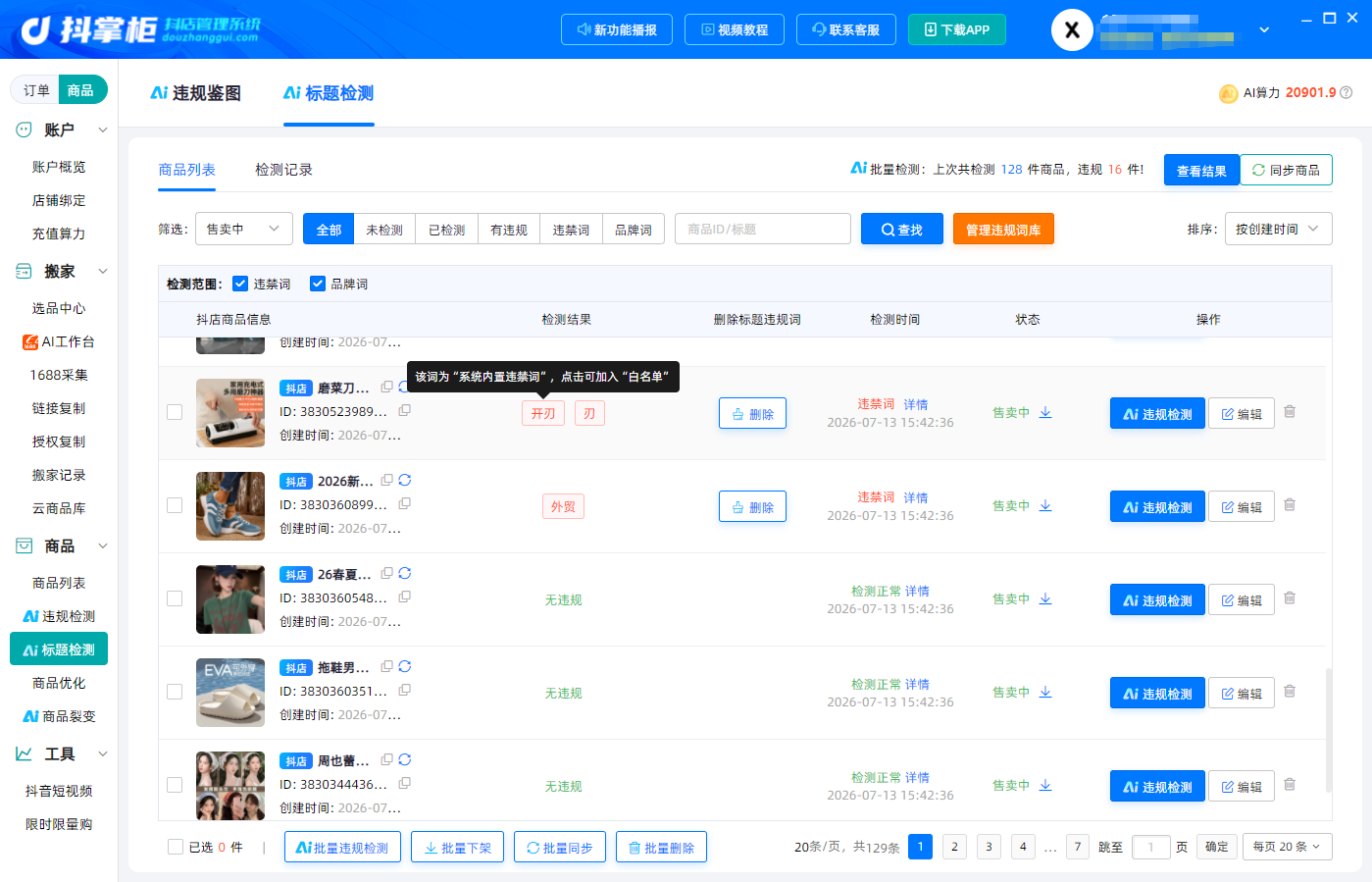Image resolution: width=1372 pixels, height=882 pixels.
Task: Click the trash icon in the 磨菜刀 row
Action: click(1290, 412)
